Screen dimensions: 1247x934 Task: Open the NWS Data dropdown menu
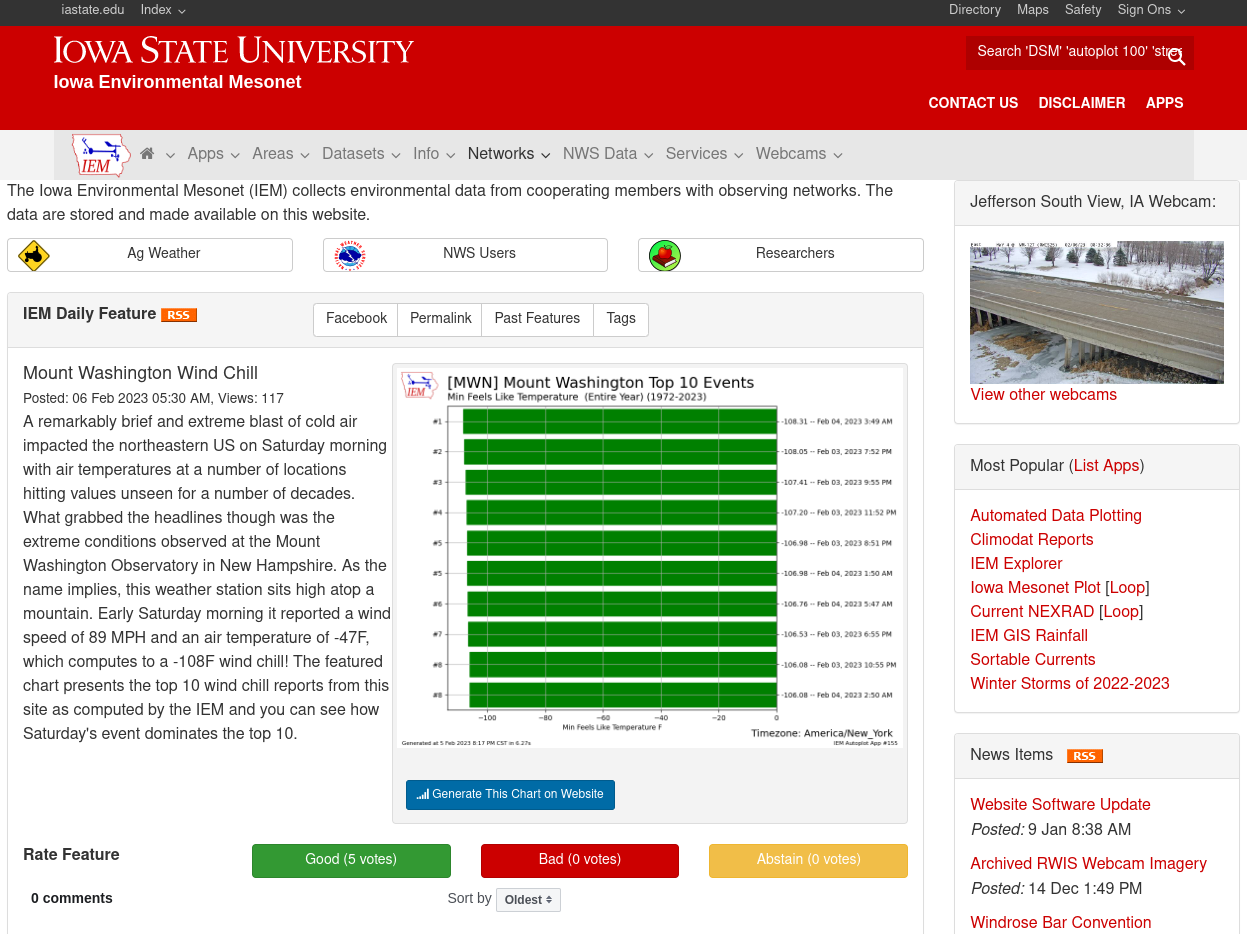(608, 154)
